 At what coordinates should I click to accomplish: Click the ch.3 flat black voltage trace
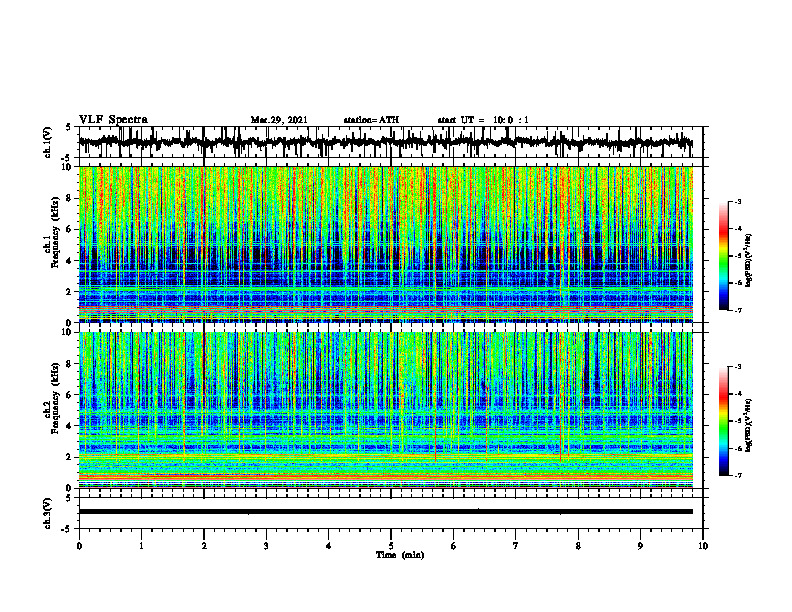385,512
